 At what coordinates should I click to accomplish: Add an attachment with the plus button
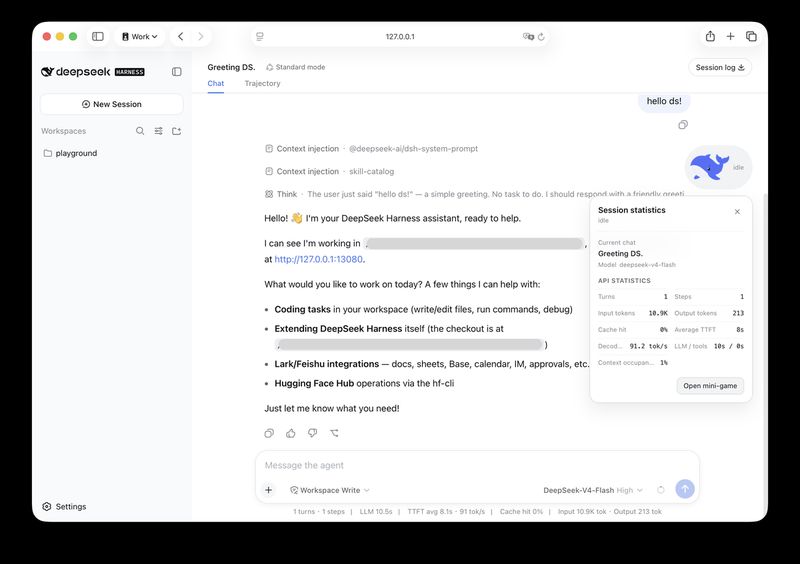coord(268,490)
